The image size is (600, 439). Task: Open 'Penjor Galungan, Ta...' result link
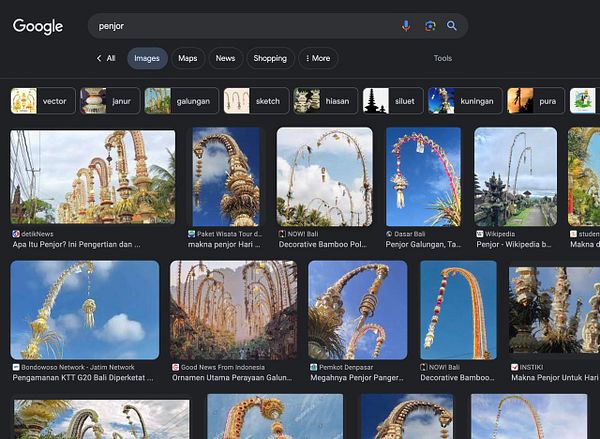423,244
